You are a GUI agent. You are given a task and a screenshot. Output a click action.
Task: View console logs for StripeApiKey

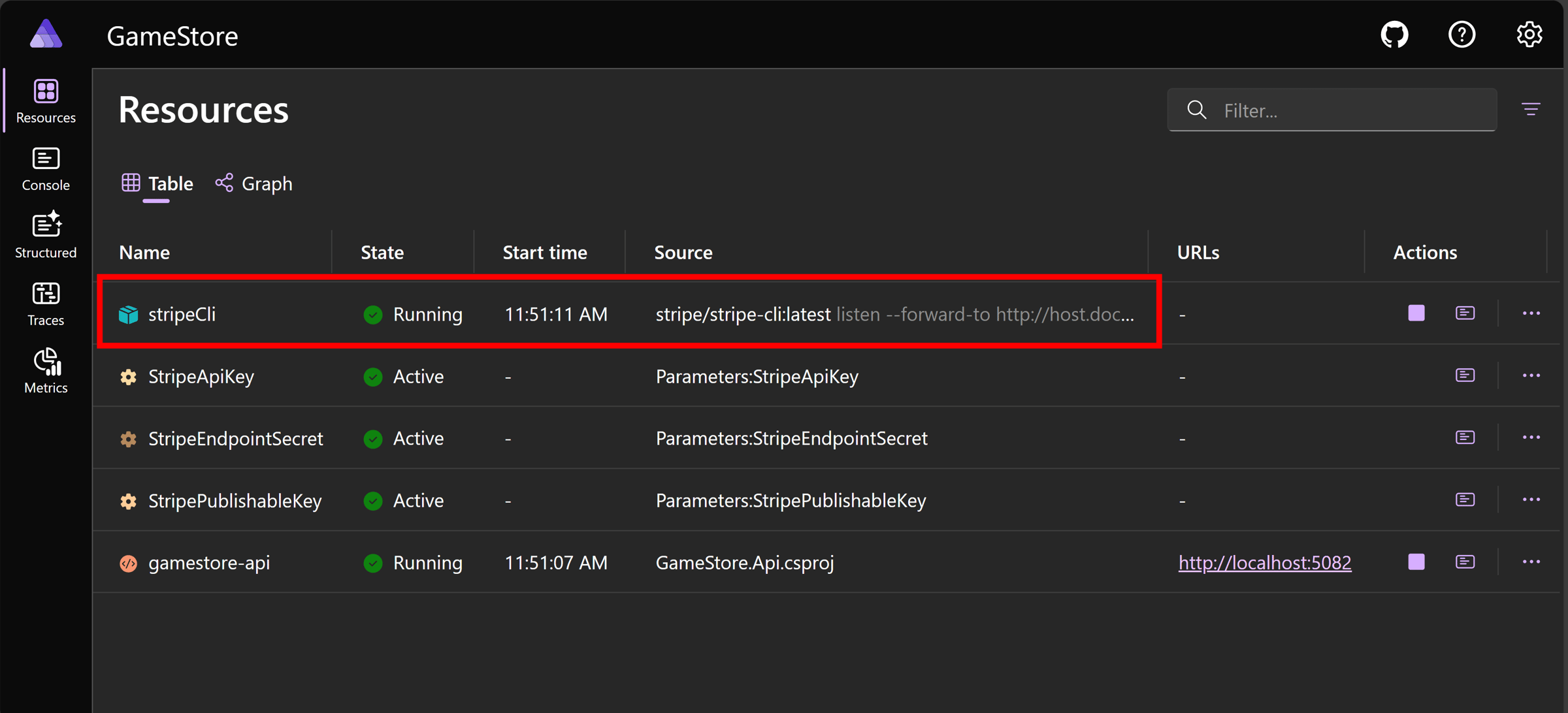click(1465, 375)
